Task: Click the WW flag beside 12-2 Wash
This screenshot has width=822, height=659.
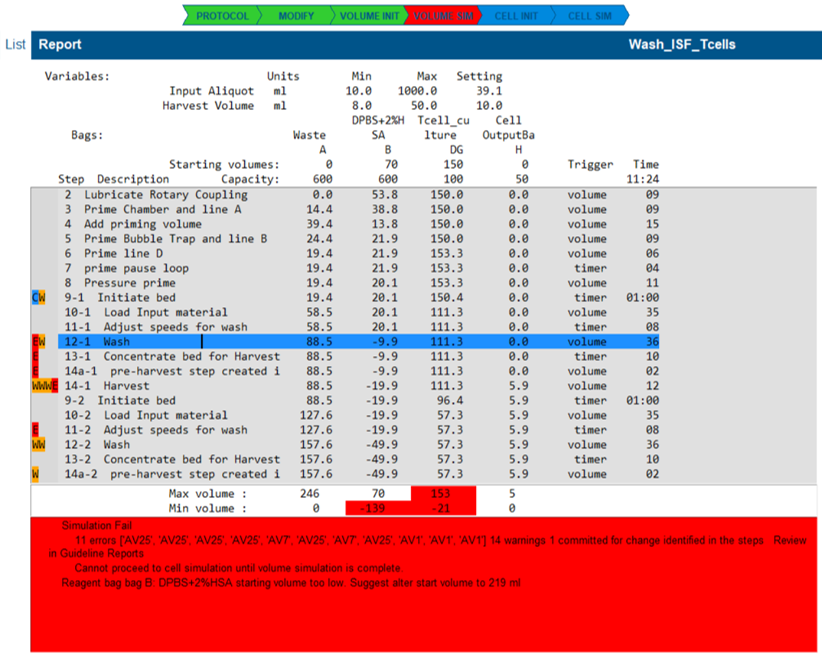Action: [38, 444]
